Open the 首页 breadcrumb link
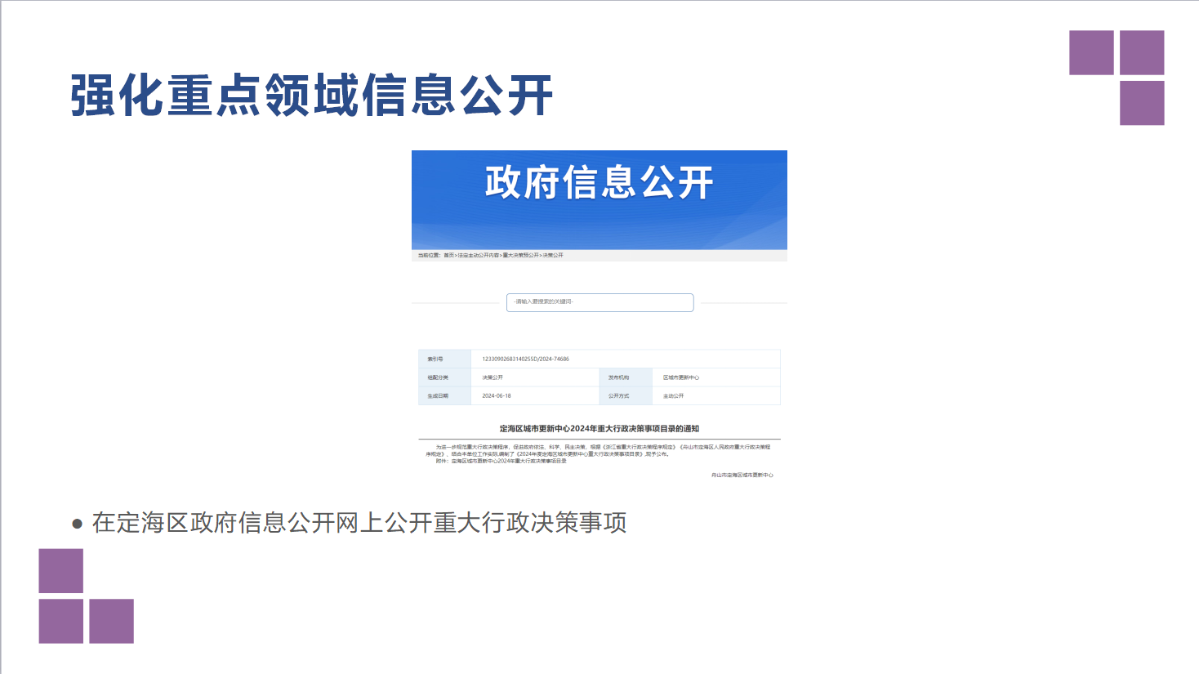1199x674 pixels. [449, 256]
